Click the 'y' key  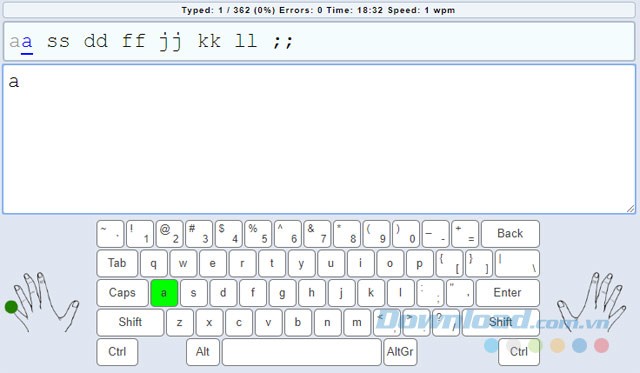pos(302,263)
